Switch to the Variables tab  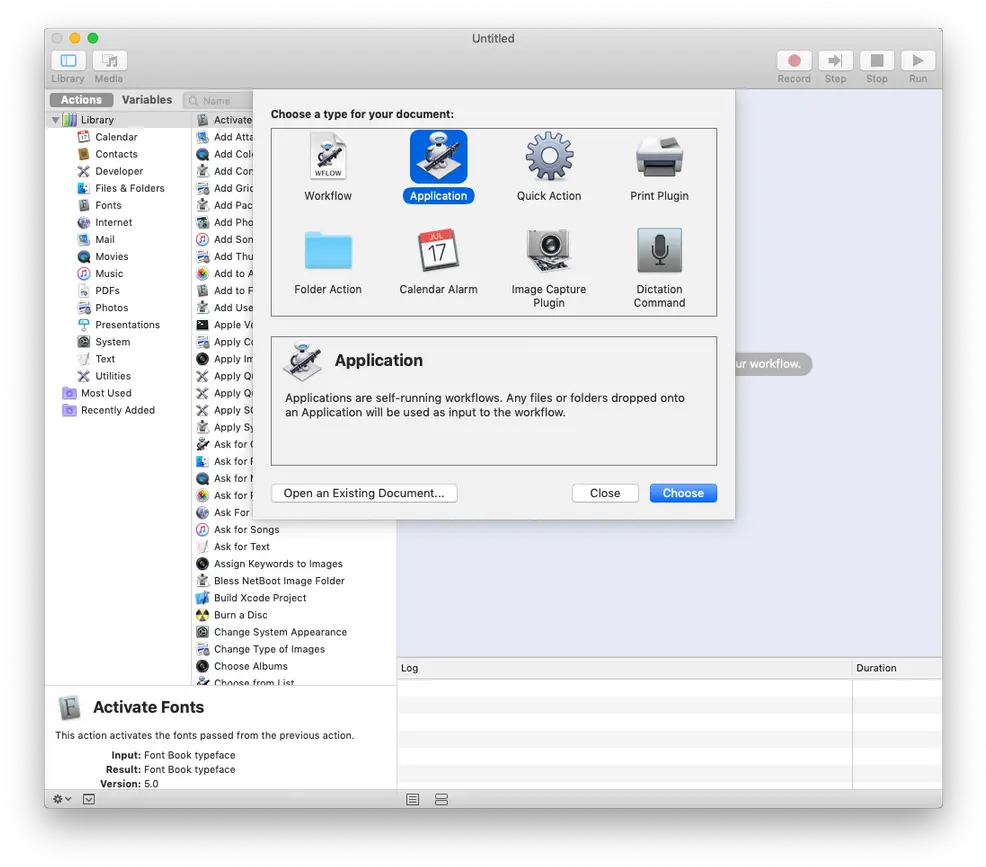(147, 100)
